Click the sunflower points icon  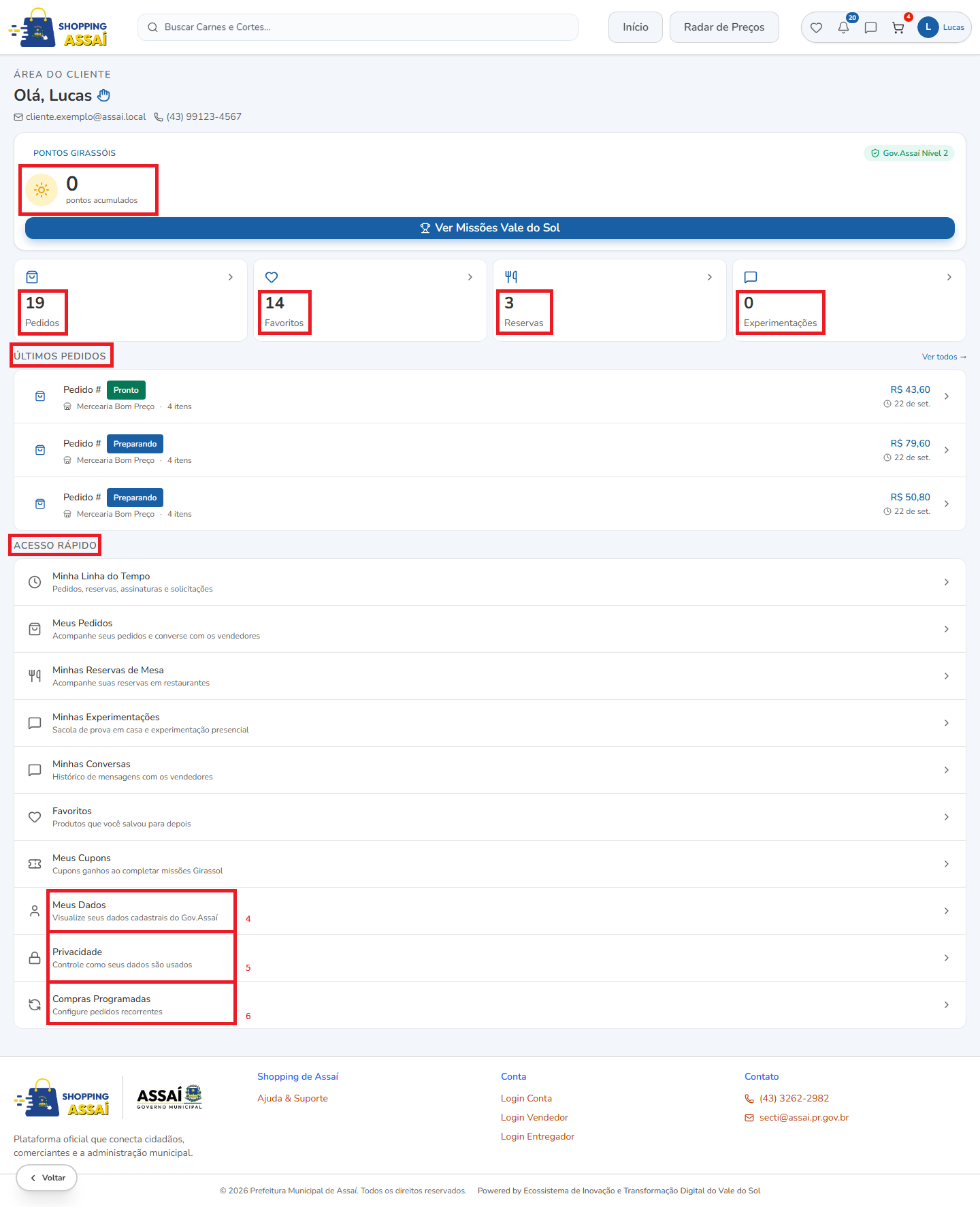coord(42,190)
